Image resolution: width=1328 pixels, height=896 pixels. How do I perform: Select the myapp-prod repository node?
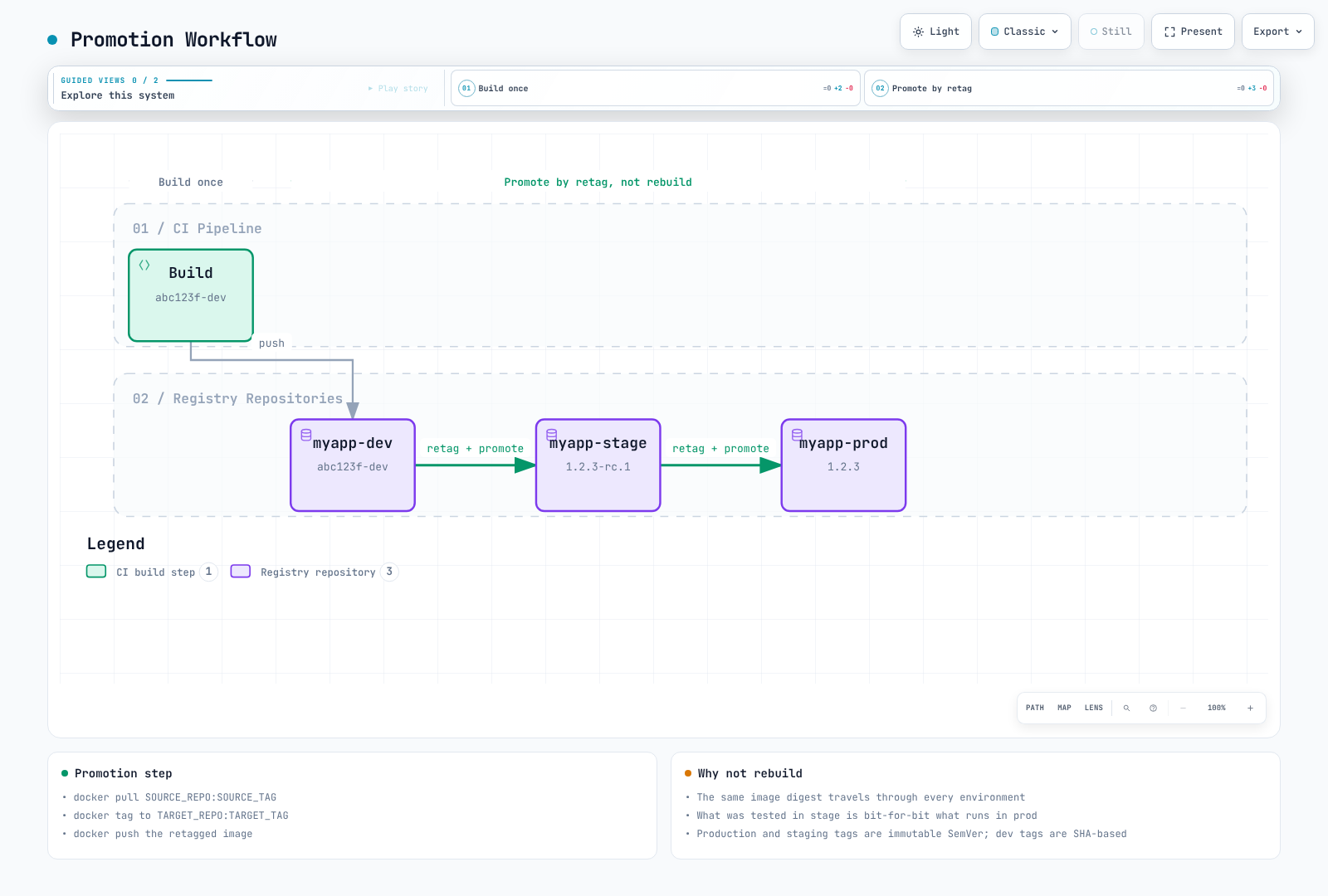(x=843, y=465)
